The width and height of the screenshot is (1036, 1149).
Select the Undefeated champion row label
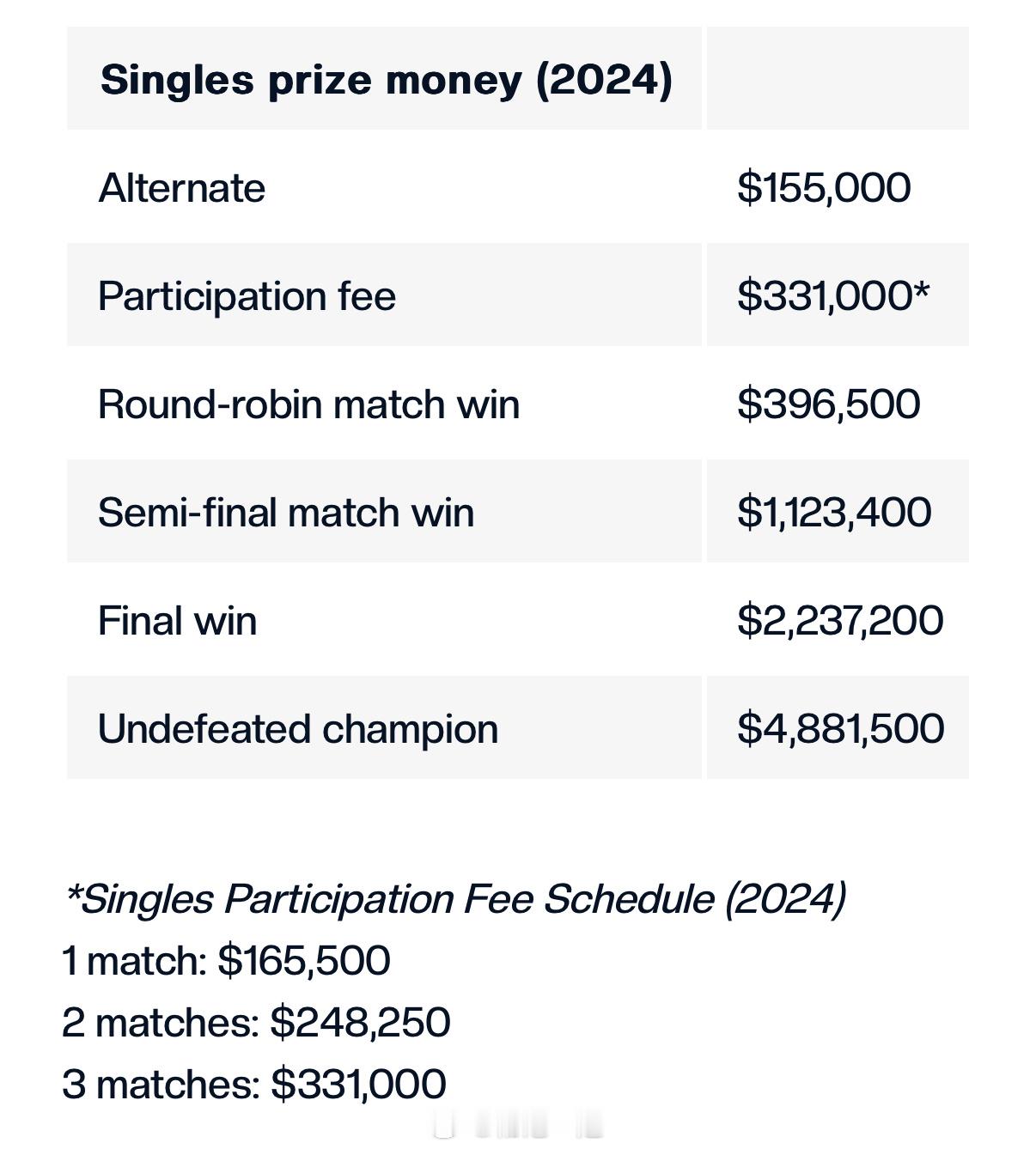click(298, 729)
